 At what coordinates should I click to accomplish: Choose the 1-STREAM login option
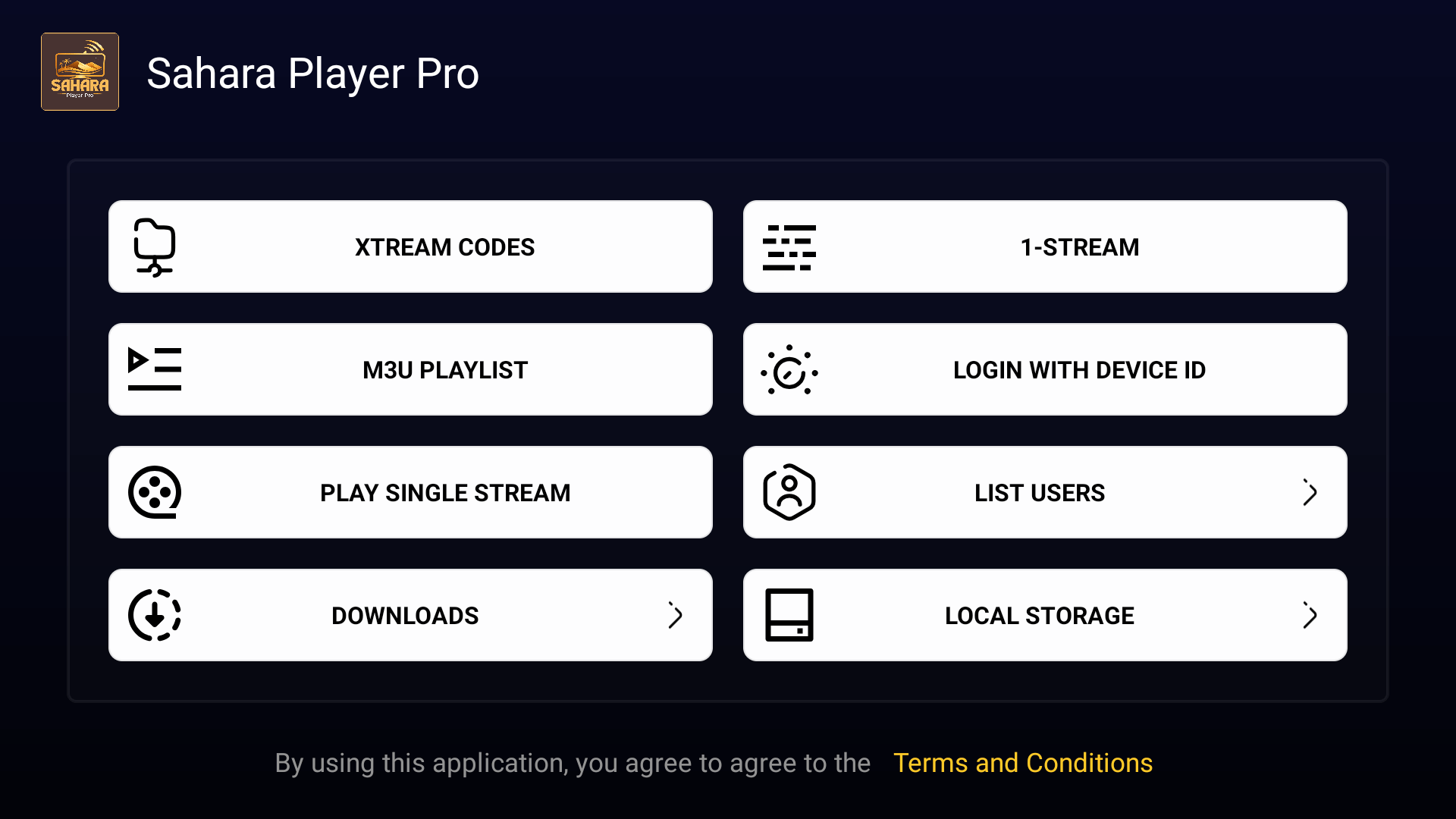coord(1045,246)
